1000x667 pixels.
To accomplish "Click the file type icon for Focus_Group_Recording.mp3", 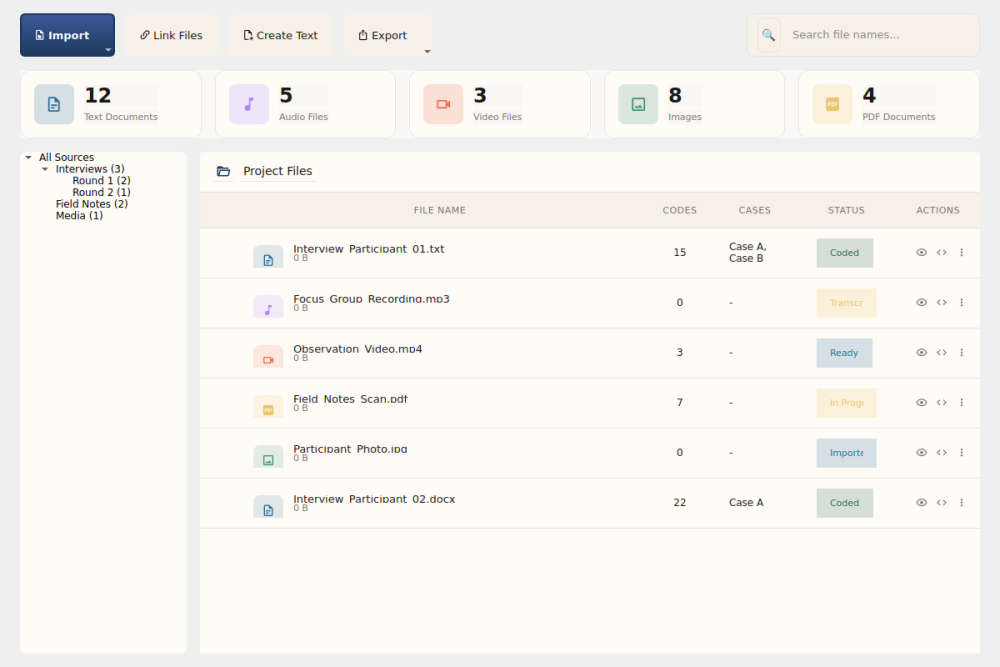I will (268, 307).
